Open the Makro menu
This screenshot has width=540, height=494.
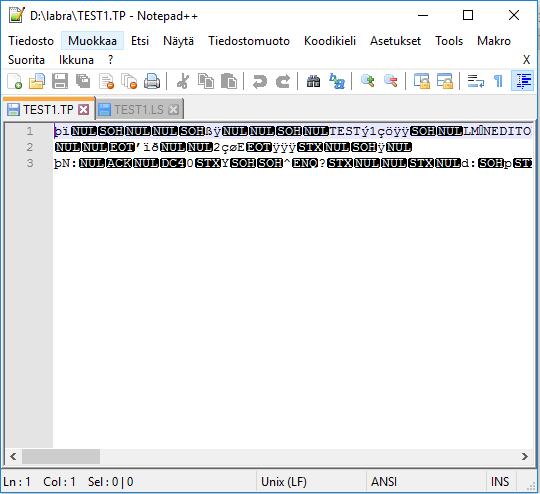pyautogui.click(x=494, y=41)
